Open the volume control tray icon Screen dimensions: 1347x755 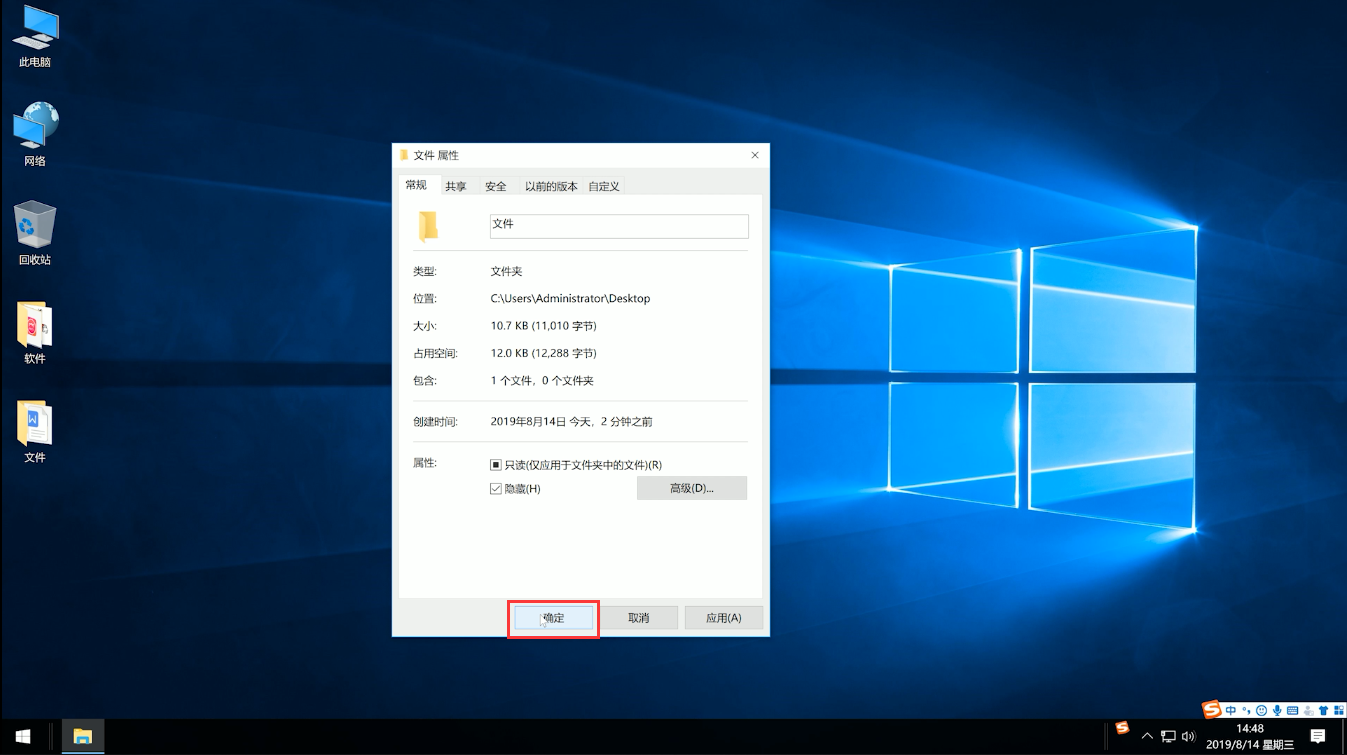(x=1189, y=737)
